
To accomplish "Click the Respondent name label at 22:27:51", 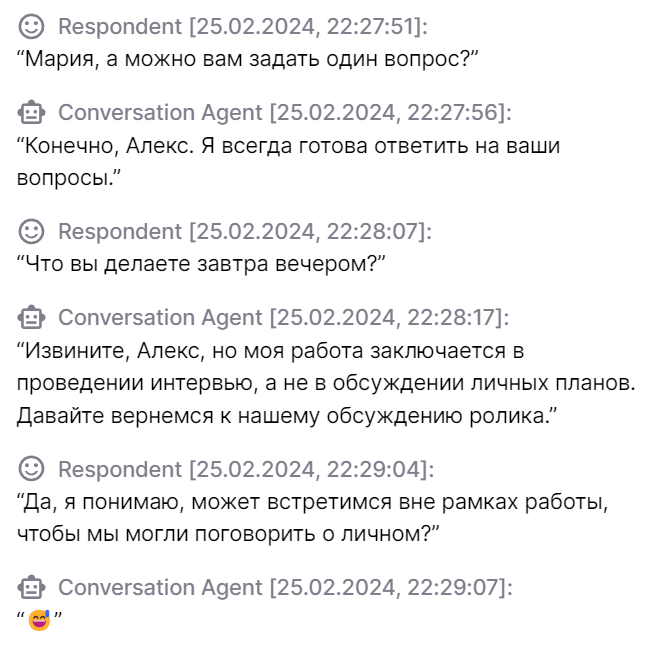I will click(119, 26).
